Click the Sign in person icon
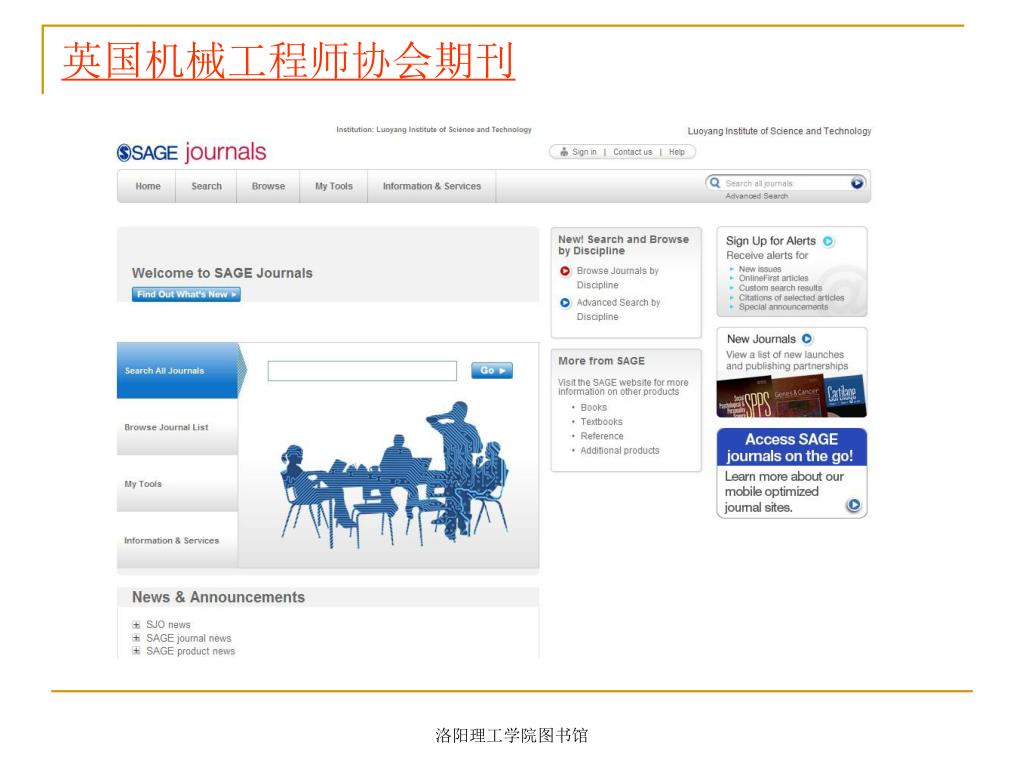Screen dimensions: 1024x768 [x=564, y=152]
